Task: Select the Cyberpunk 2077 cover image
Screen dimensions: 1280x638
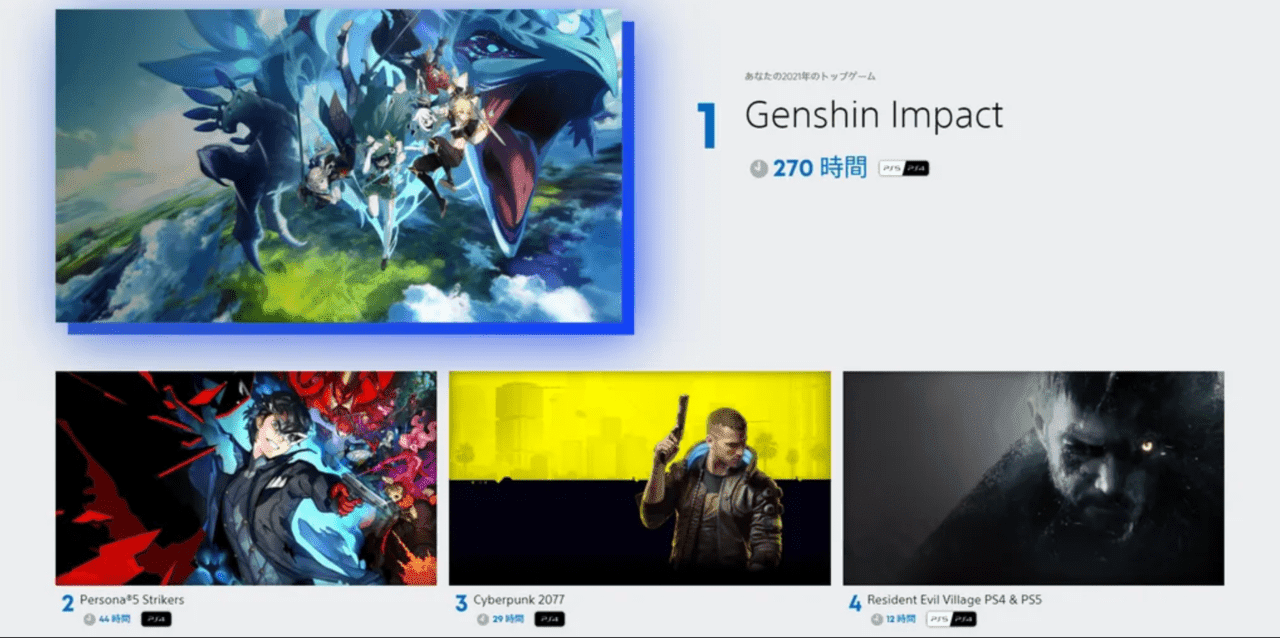Action: point(639,478)
